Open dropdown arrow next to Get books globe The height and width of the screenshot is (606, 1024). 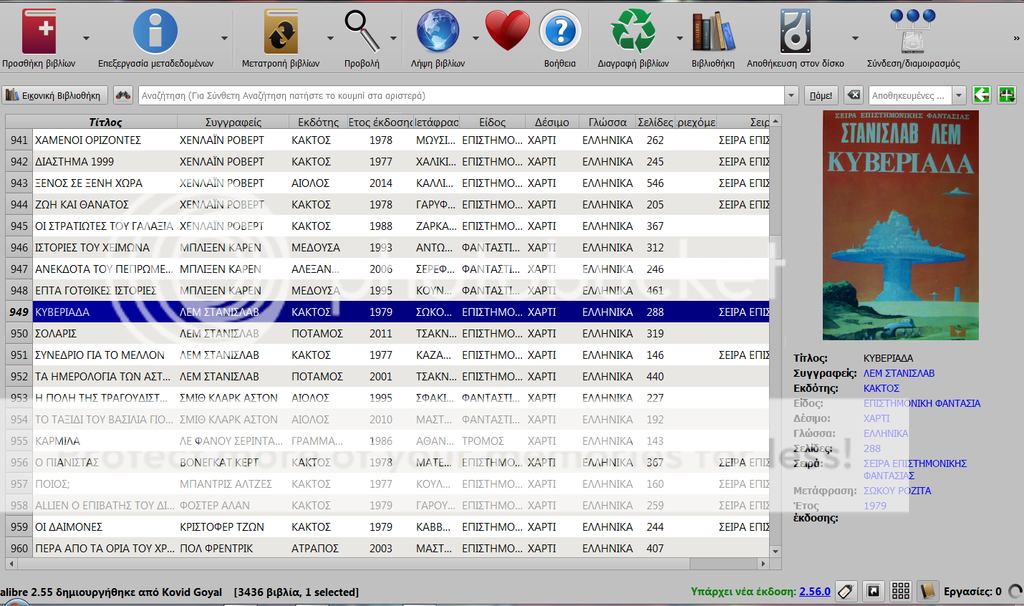(x=475, y=39)
